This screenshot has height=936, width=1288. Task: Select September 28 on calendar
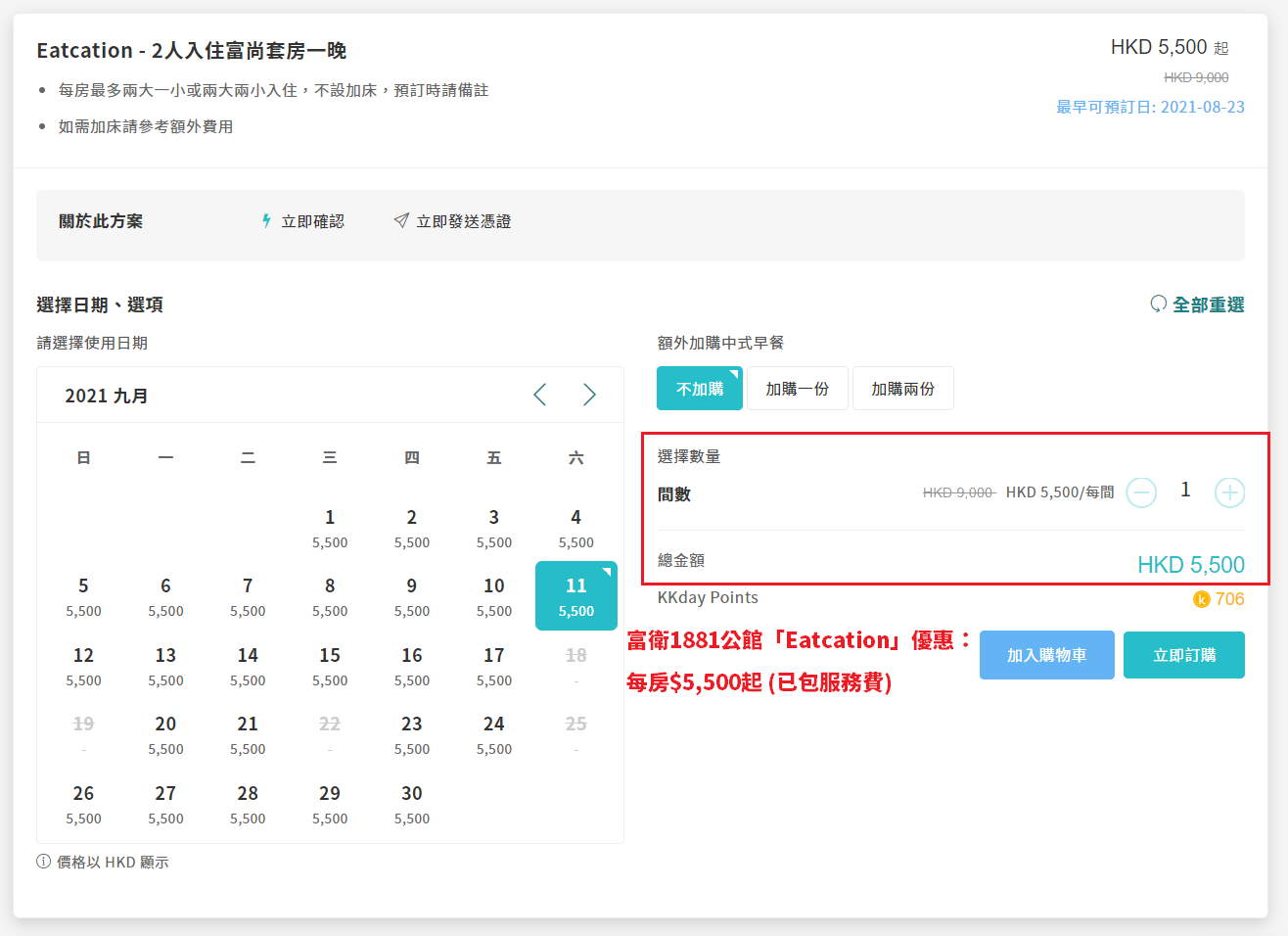click(248, 804)
